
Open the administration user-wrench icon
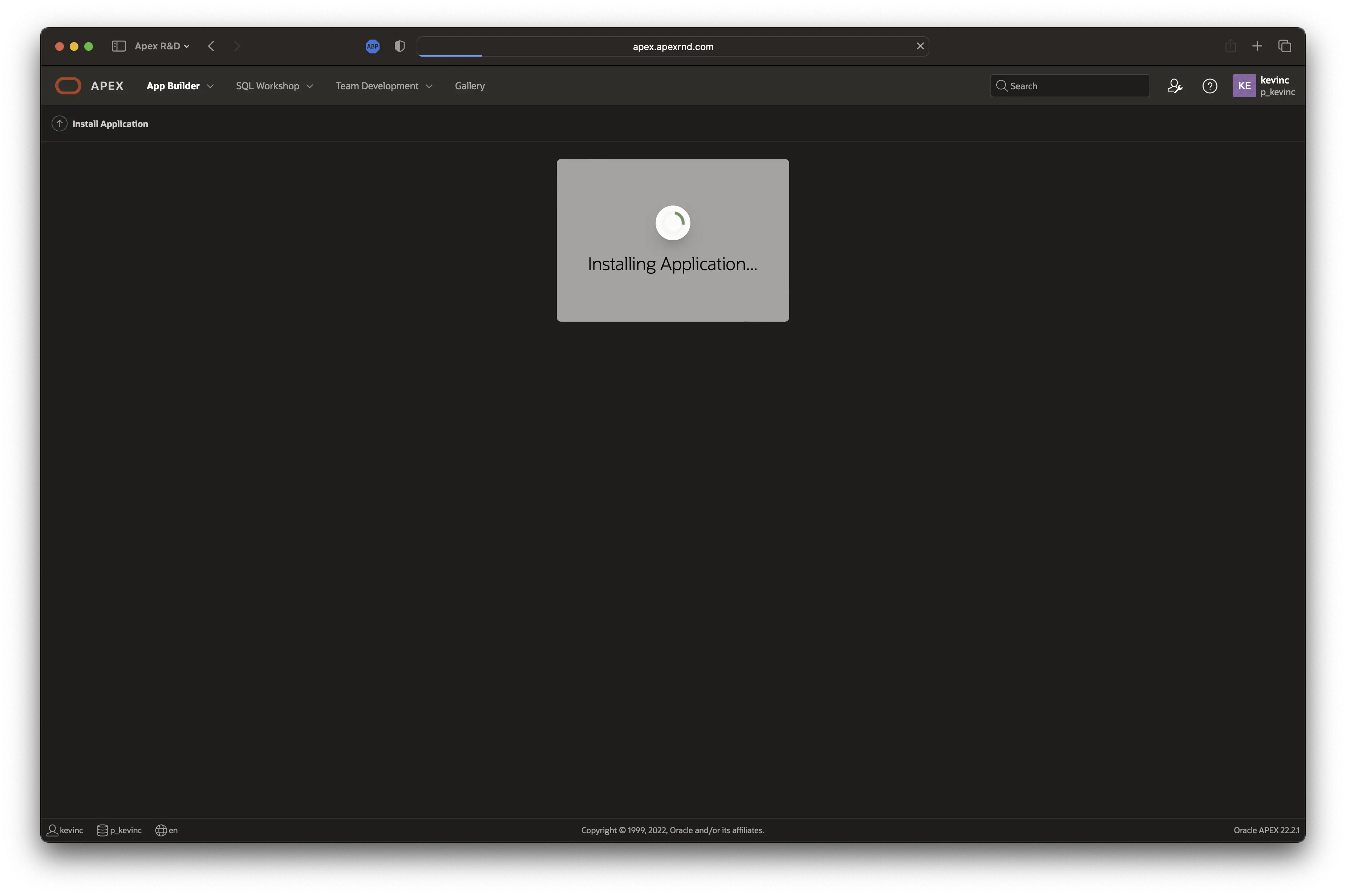pos(1175,86)
